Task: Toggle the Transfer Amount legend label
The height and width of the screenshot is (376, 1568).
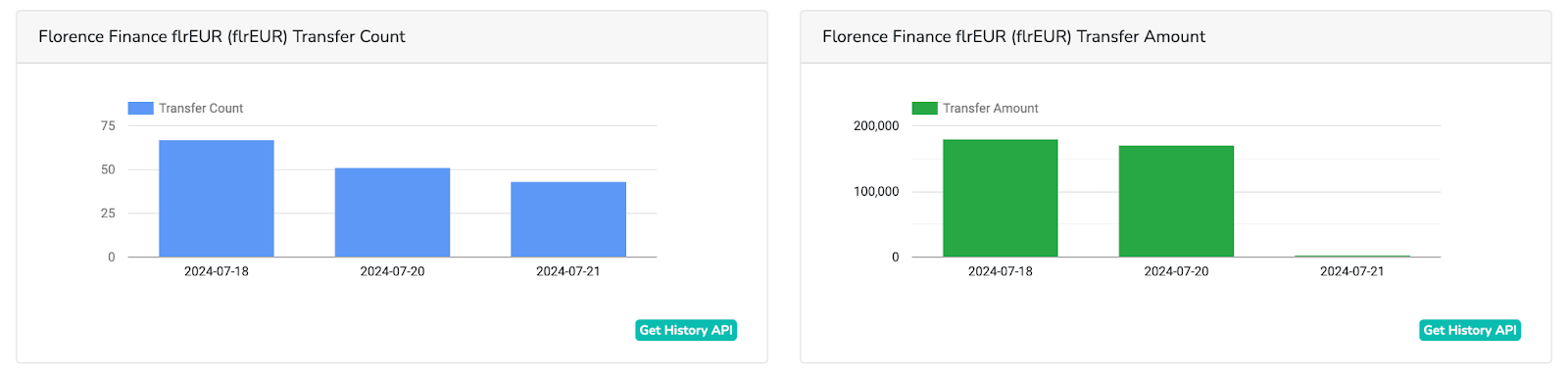Action: (991, 109)
